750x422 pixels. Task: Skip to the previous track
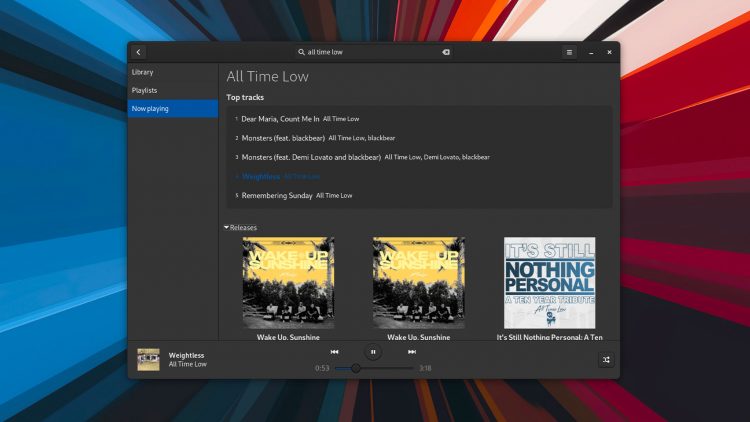tap(334, 352)
